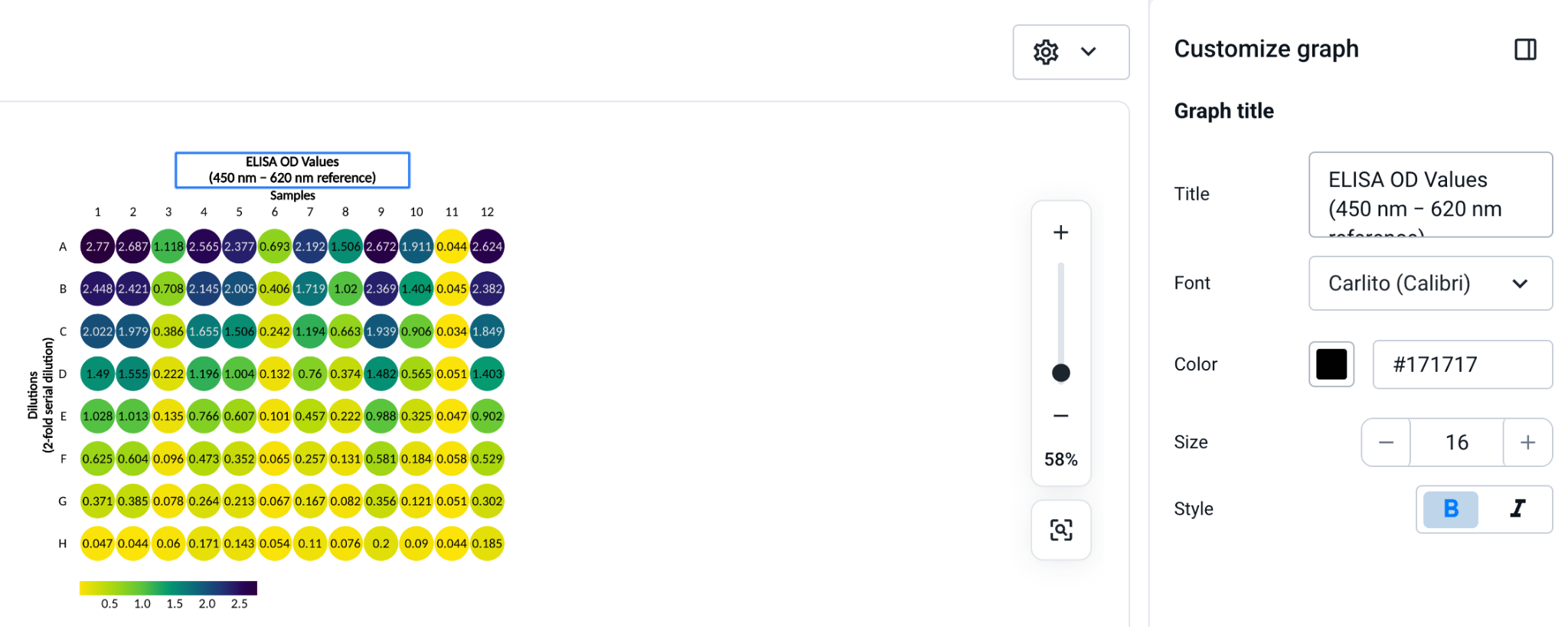Viewport: 1568px width, 627px height.
Task: Increase title size with plus stepper
Action: click(x=1527, y=442)
